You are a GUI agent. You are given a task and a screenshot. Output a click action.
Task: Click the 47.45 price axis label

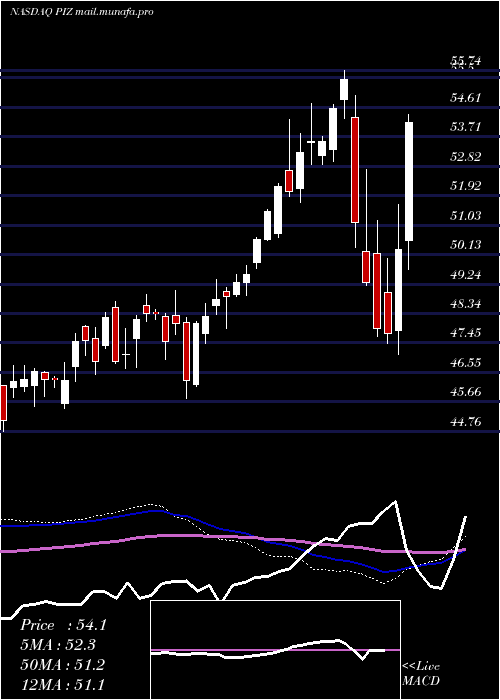(466, 333)
